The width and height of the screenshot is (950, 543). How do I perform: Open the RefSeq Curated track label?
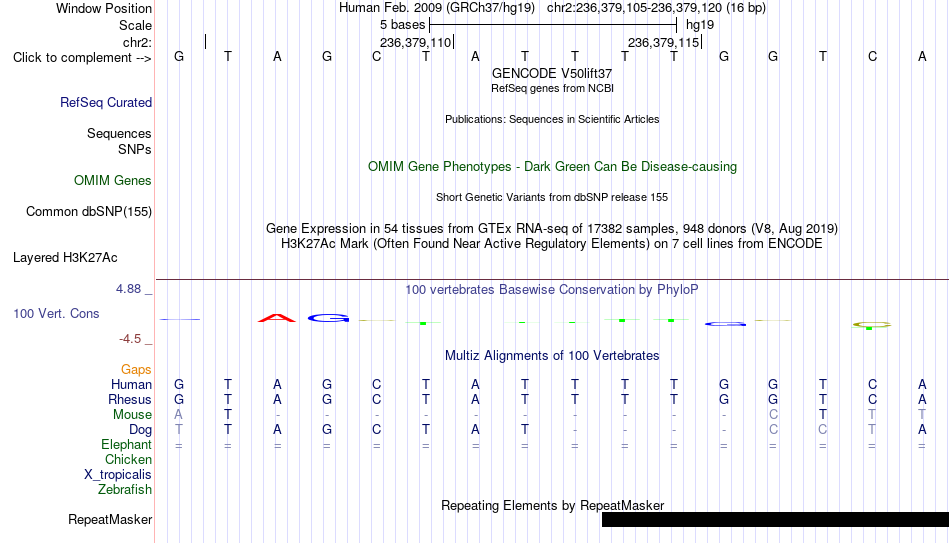click(105, 102)
